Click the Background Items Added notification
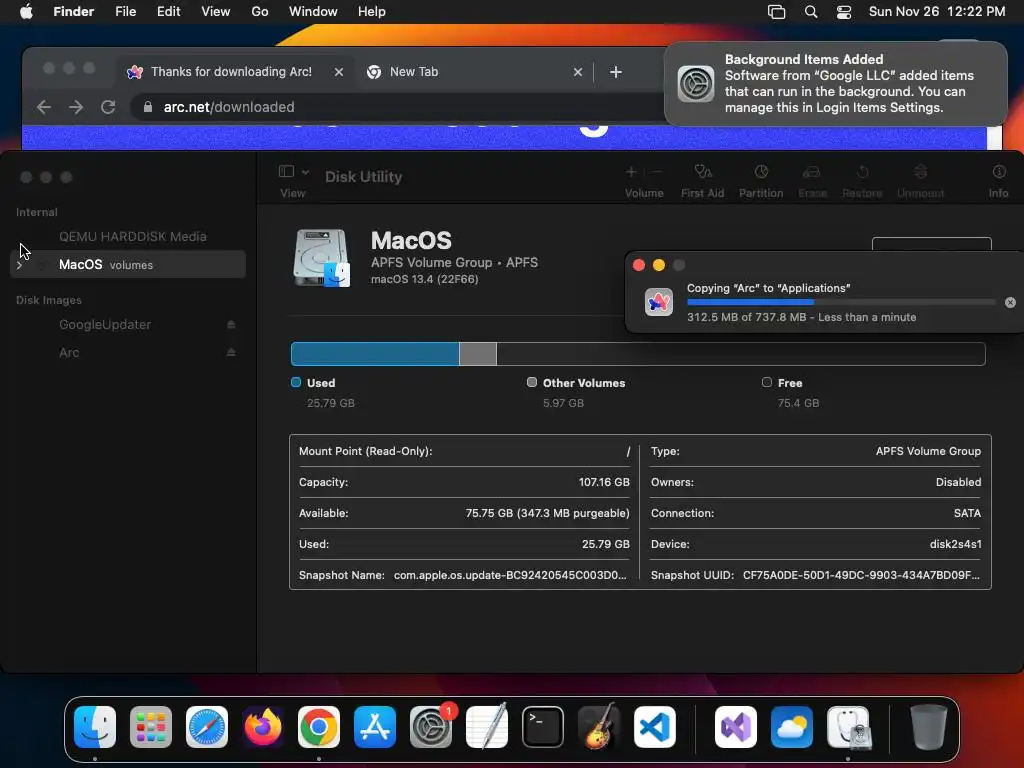 [836, 84]
